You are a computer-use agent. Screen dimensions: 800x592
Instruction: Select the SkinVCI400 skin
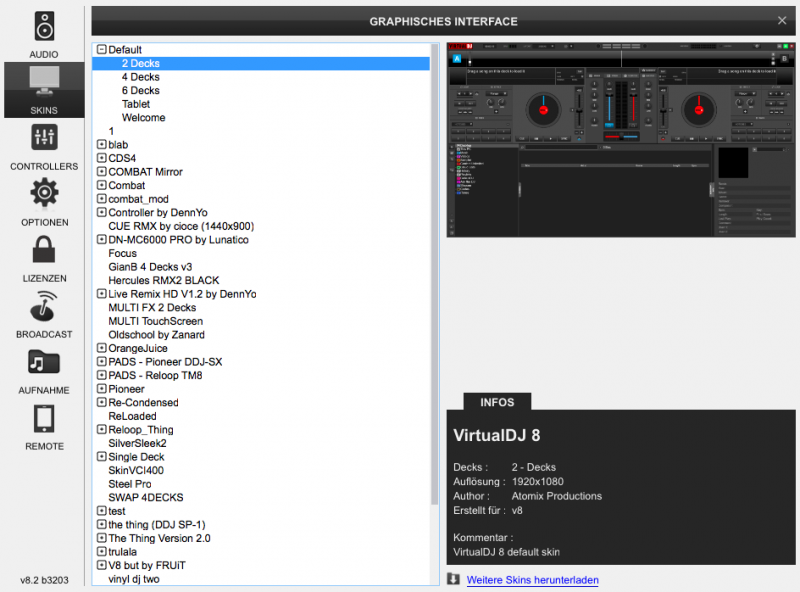[136, 470]
